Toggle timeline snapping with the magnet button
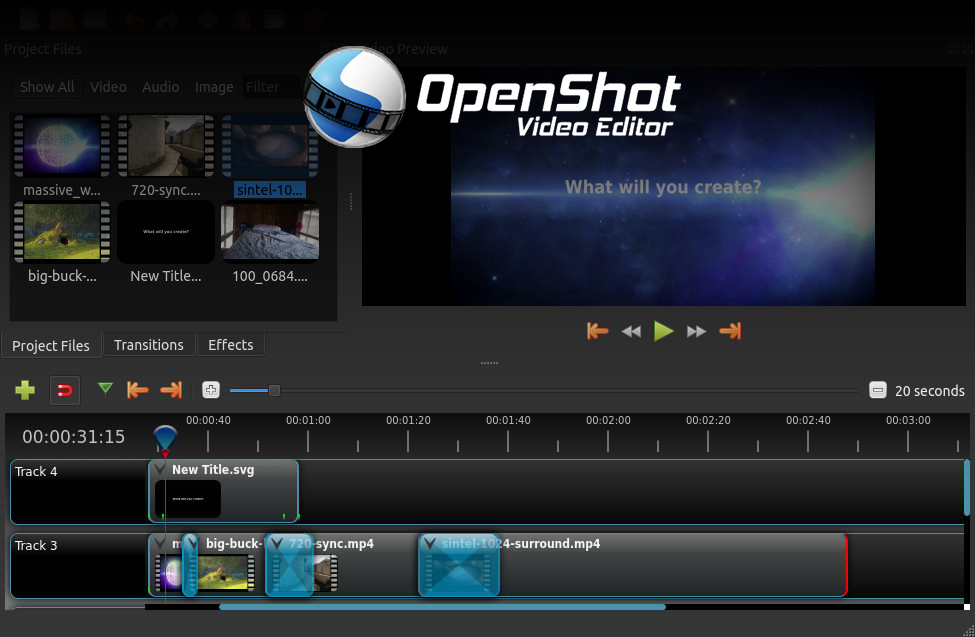Viewport: 975px width, 637px height. [x=65, y=391]
